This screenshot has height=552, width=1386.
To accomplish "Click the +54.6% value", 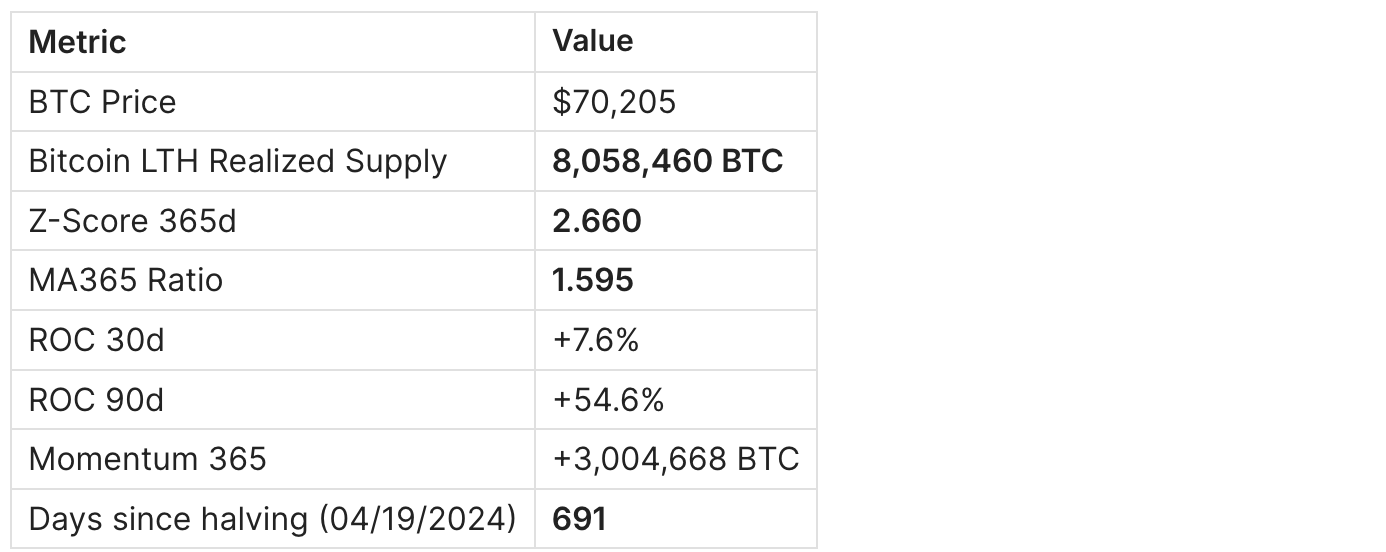I will coord(608,400).
